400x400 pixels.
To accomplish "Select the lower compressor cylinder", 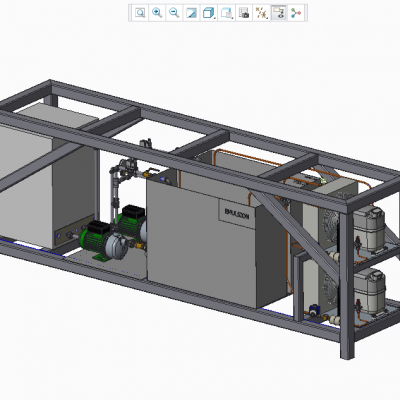I will (x=370, y=291).
